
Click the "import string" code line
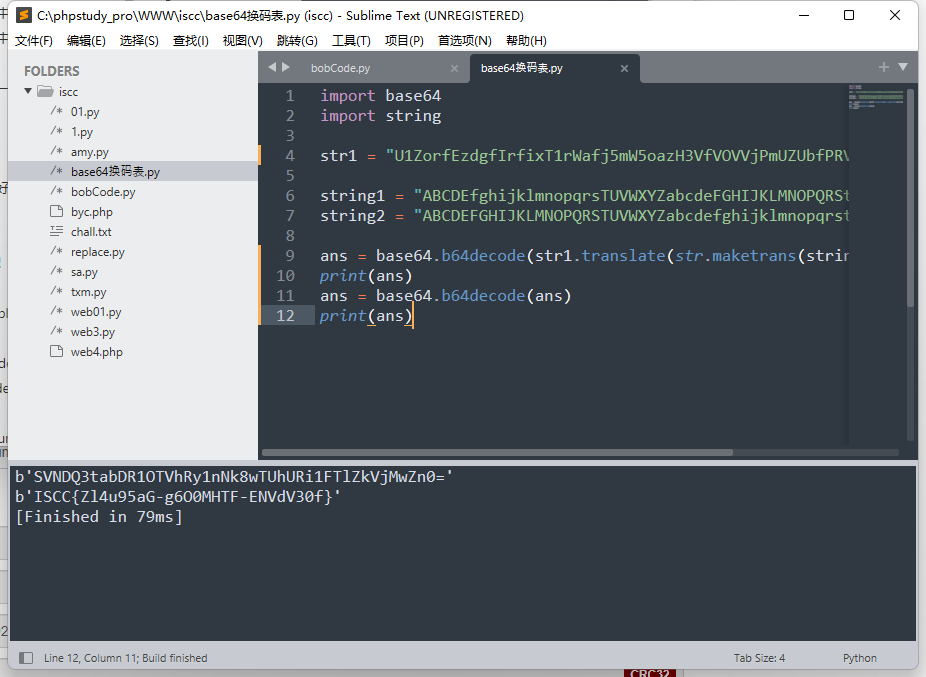coord(380,116)
